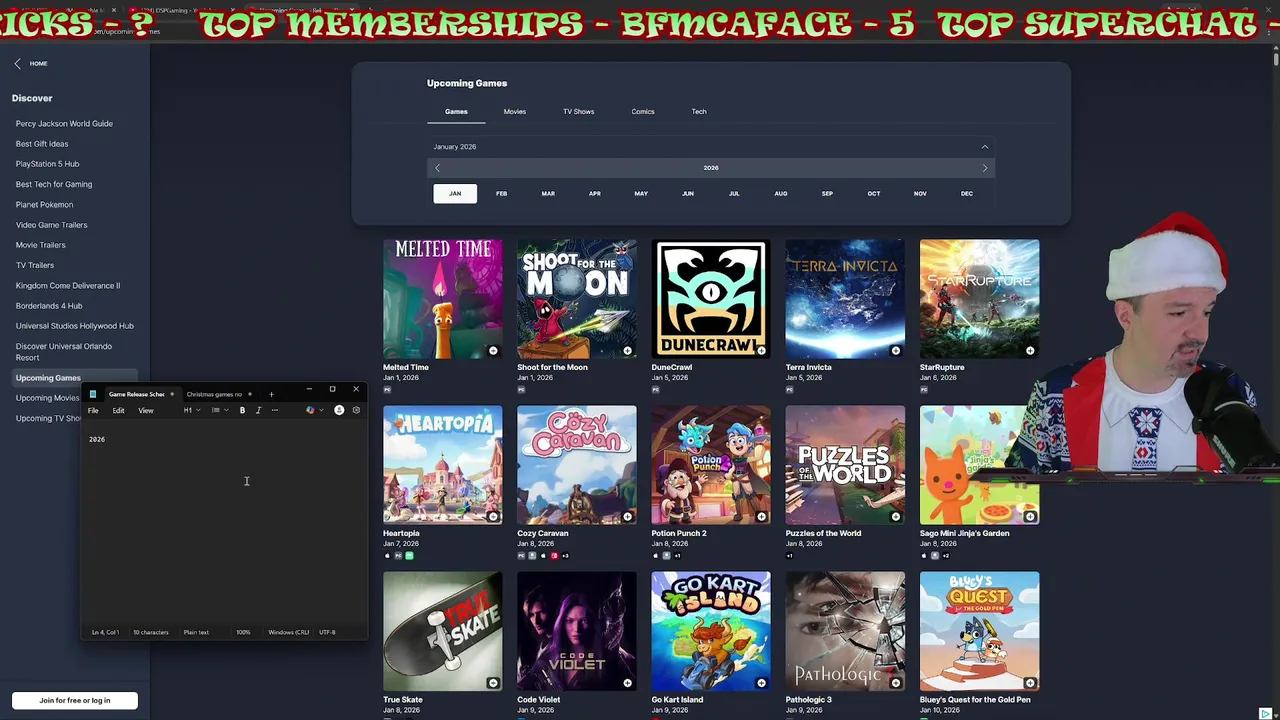The width and height of the screenshot is (1280, 720).
Task: Open Kingdom Come Deliverance II link
Action: (68, 285)
